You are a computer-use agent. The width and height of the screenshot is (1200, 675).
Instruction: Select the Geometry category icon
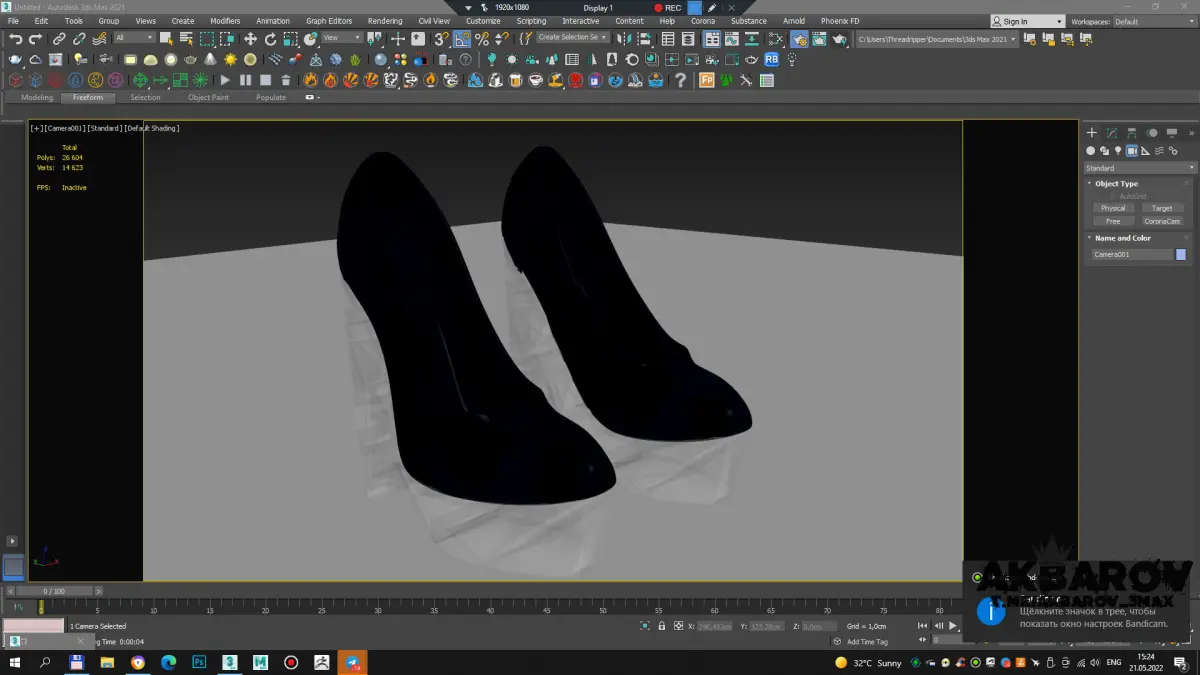click(x=1091, y=151)
